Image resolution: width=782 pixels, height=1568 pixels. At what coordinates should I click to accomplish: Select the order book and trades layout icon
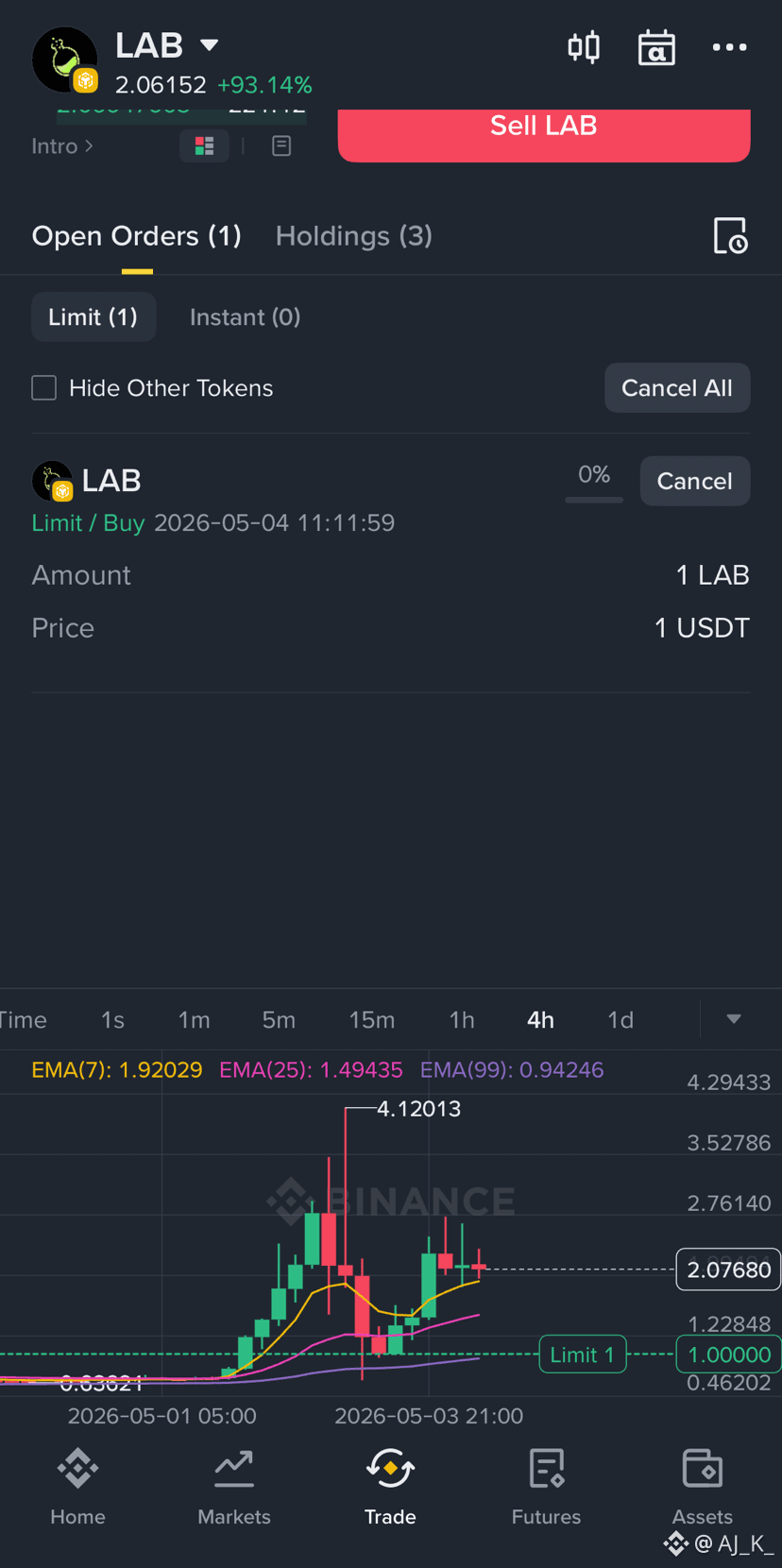point(204,145)
